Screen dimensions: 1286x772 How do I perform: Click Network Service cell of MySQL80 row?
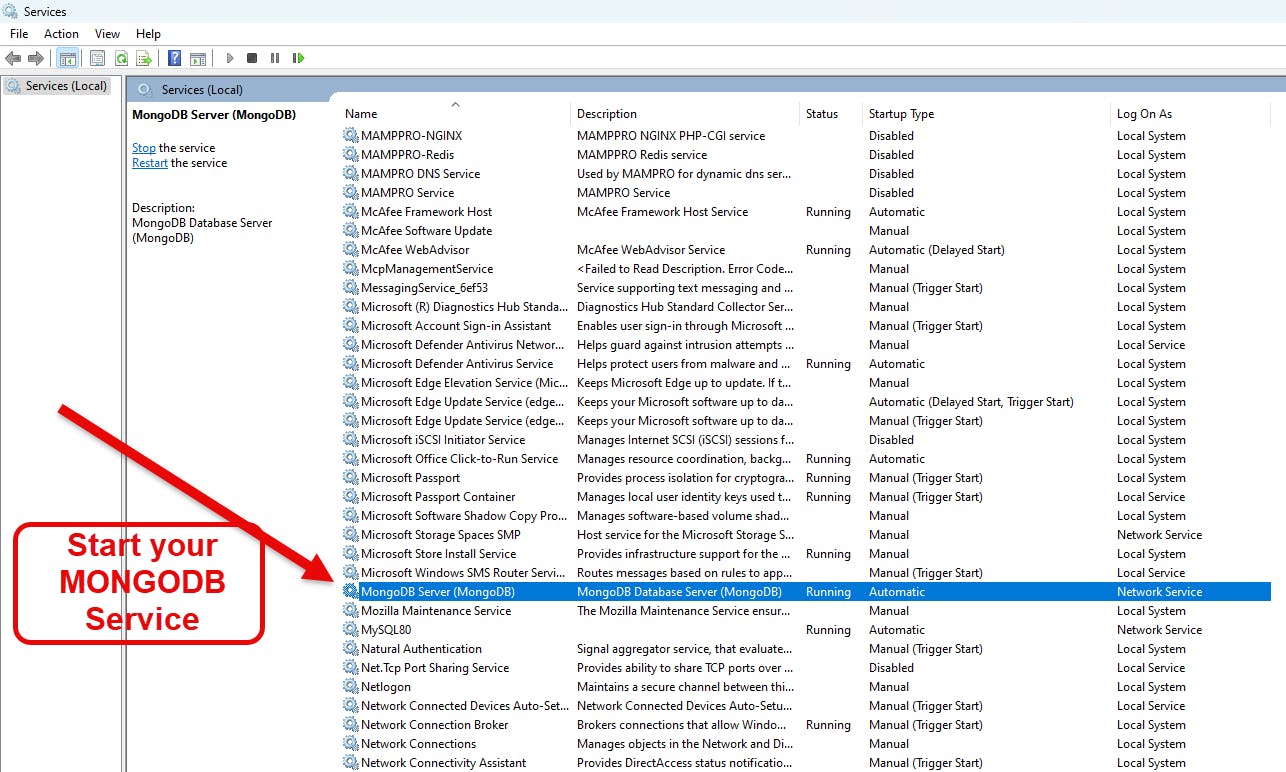1160,630
